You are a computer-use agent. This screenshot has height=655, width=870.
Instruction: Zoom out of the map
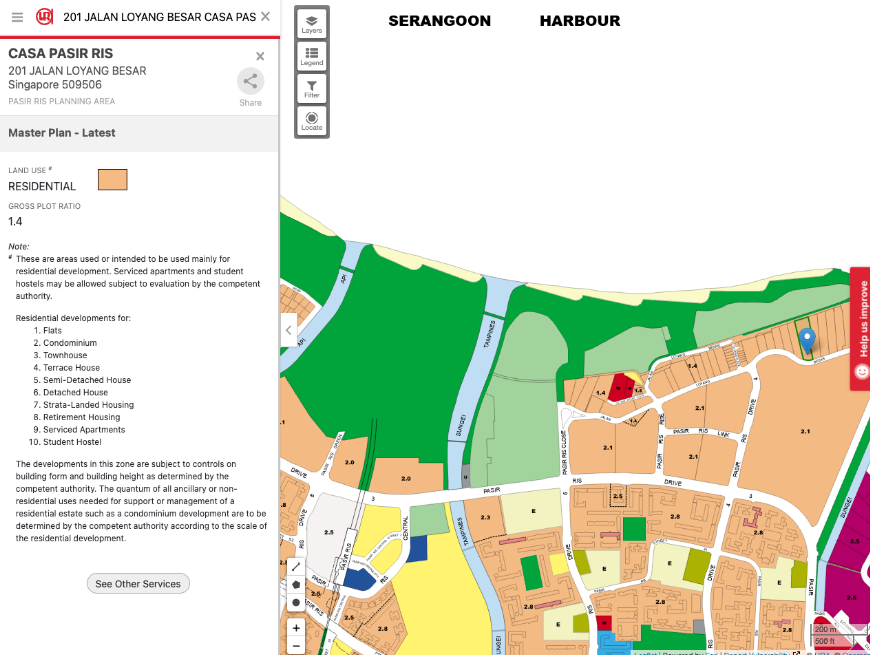[x=296, y=646]
